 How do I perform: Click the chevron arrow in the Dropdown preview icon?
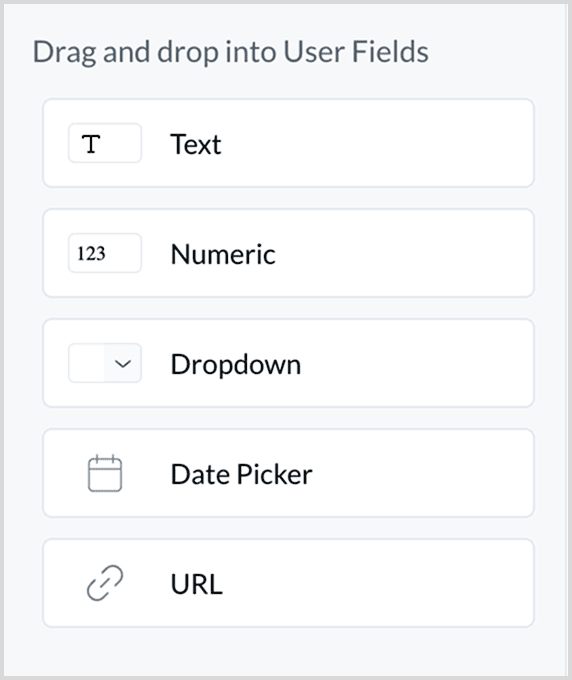[123, 363]
